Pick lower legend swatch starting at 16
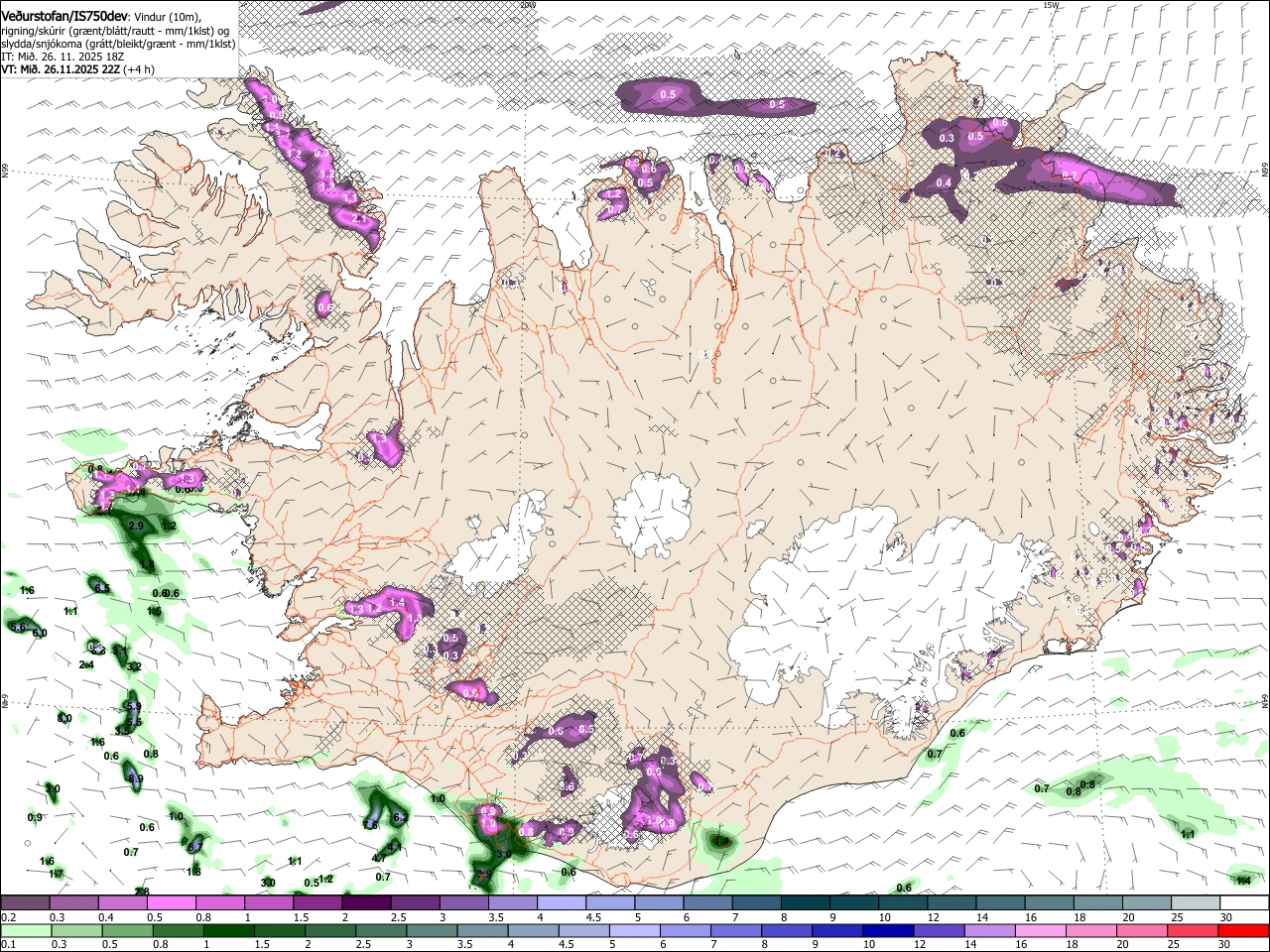The image size is (1270, 952). pos(1042,930)
